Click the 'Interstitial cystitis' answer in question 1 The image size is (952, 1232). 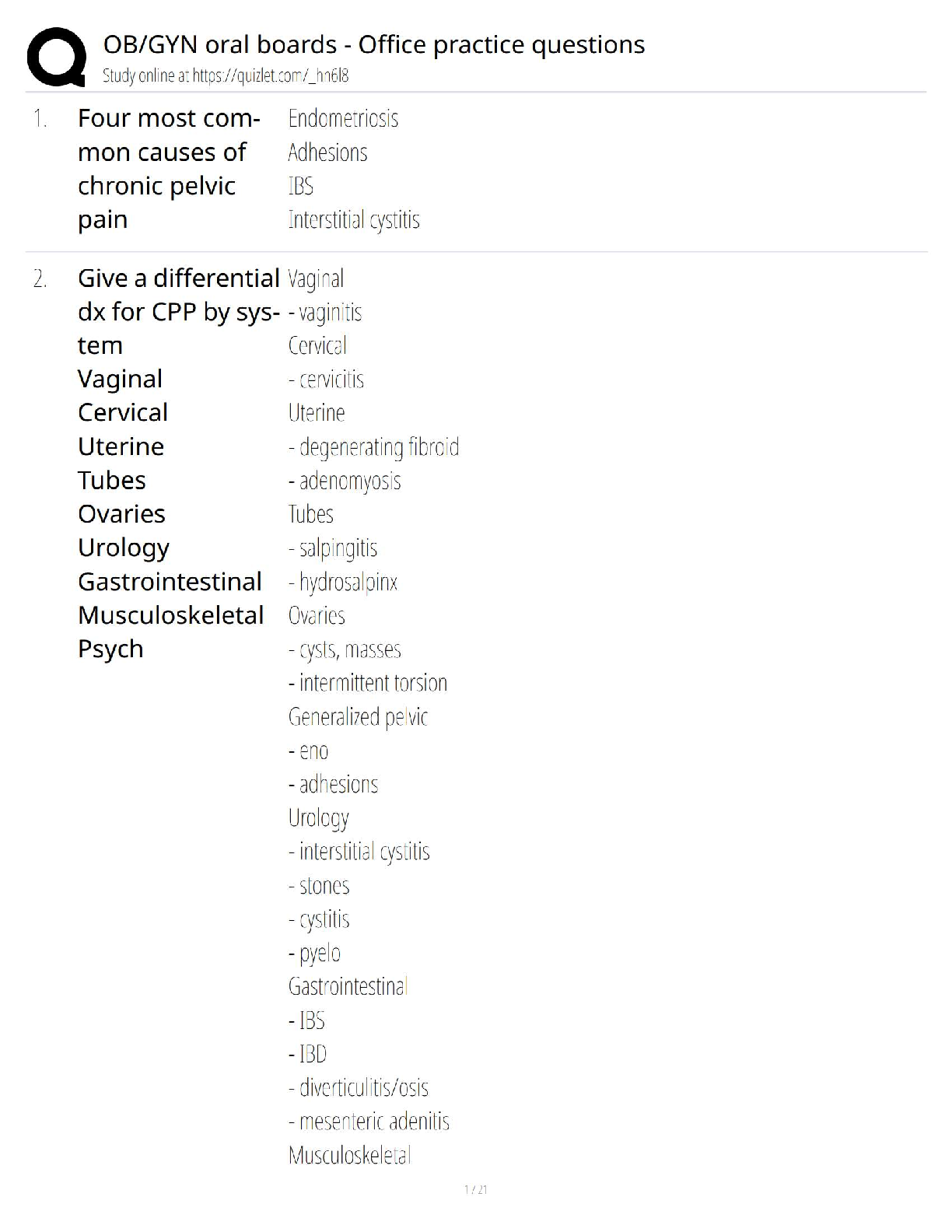coord(354,220)
